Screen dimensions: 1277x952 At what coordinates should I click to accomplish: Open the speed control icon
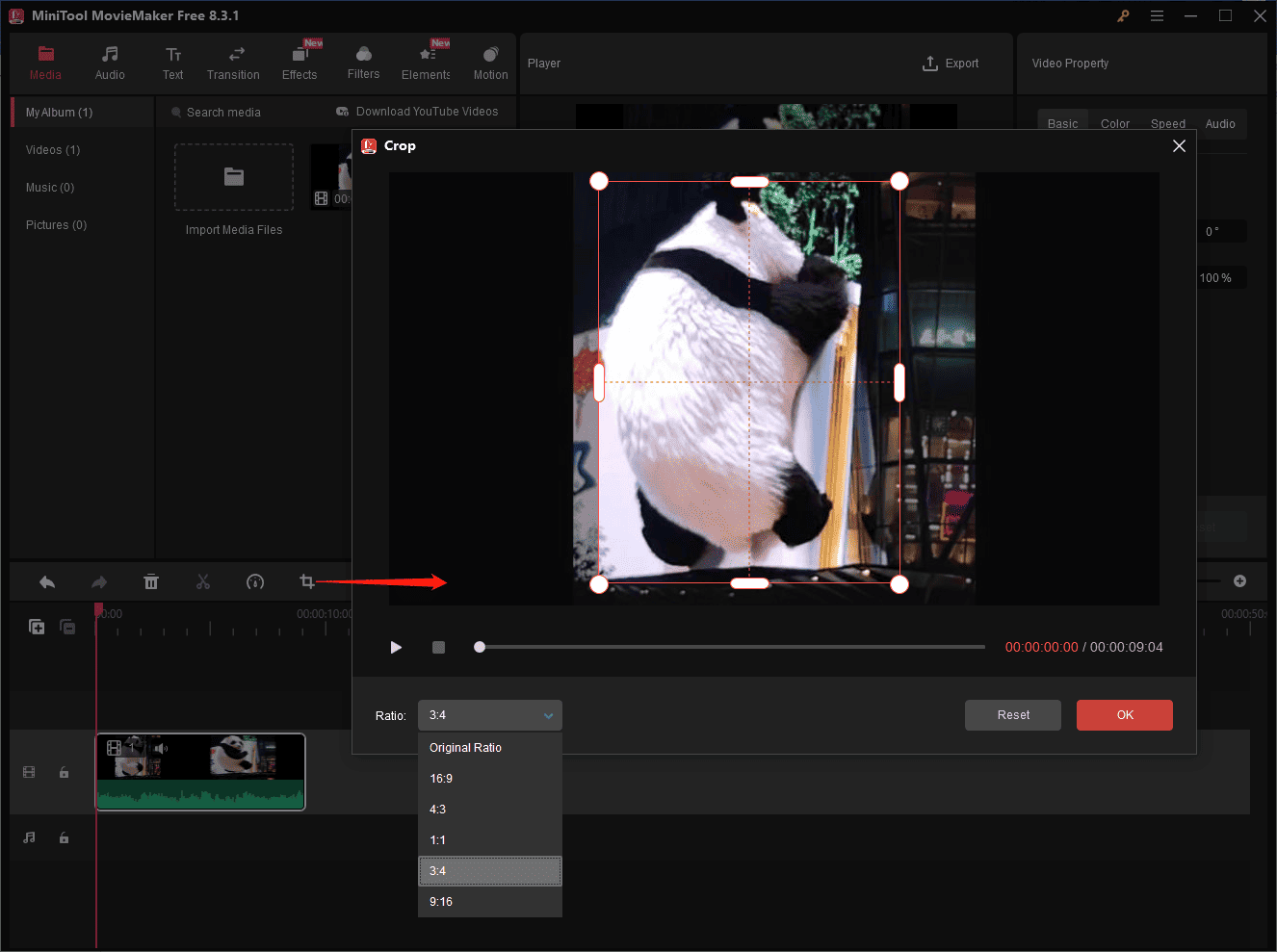(x=255, y=581)
